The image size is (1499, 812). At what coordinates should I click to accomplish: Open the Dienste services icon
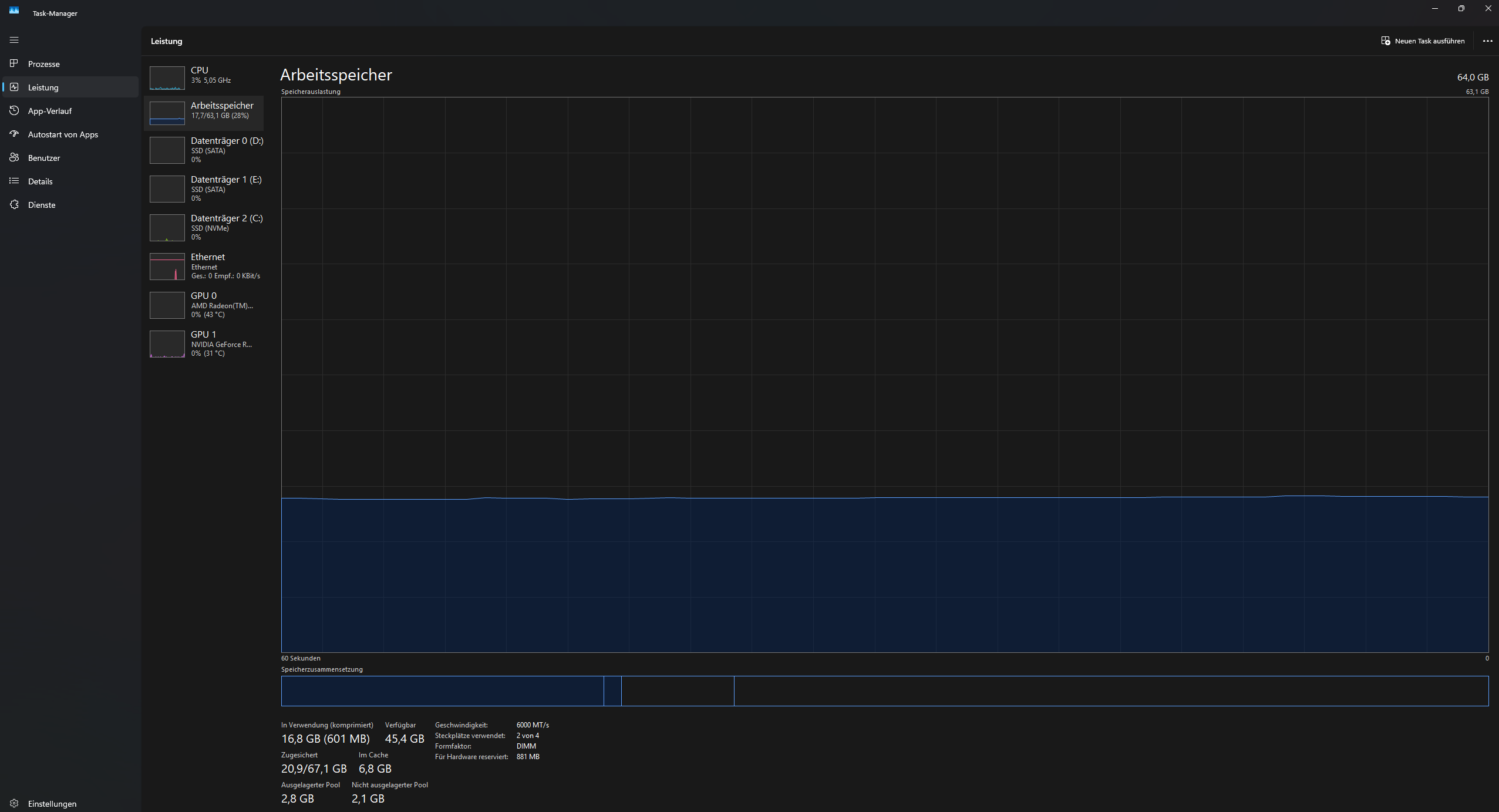[x=14, y=204]
